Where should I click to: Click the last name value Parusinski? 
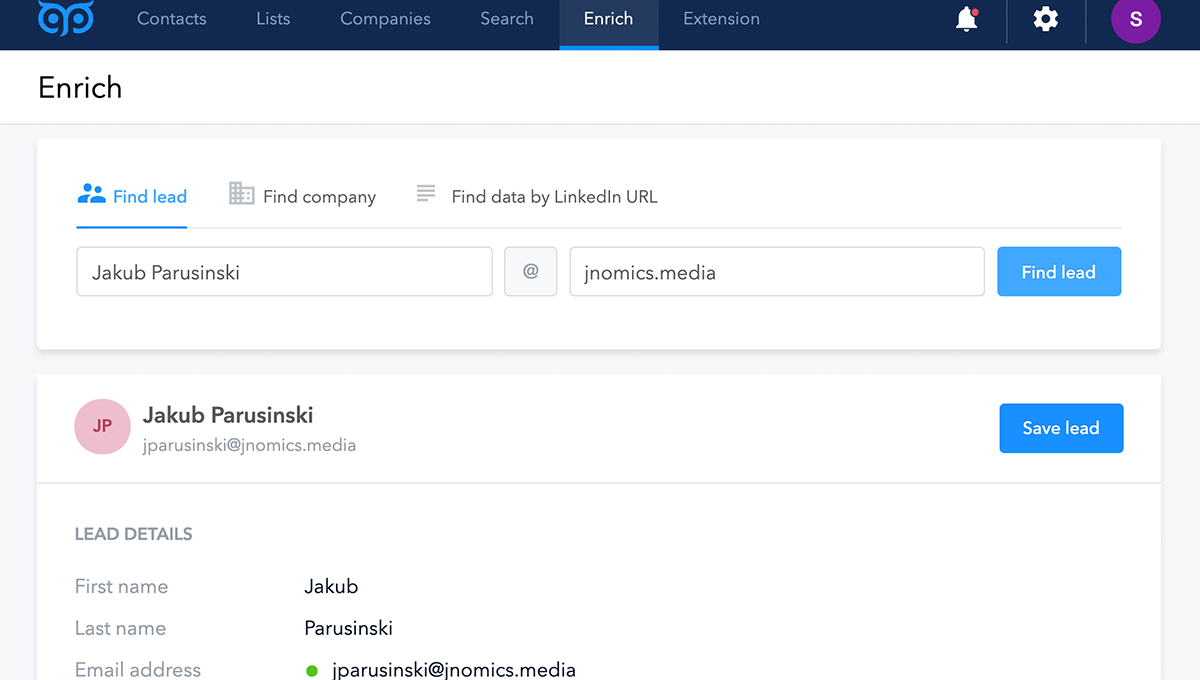coord(348,629)
